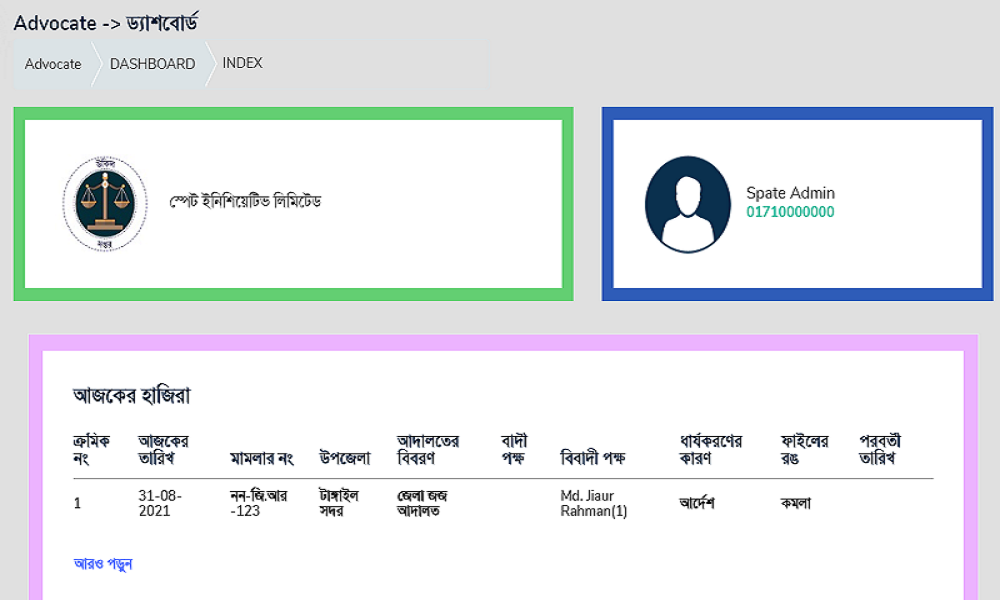
Task: Click the 'স্পেট ইনিশিয়েটিভ লিমিটেড' company name
Action: [245, 202]
